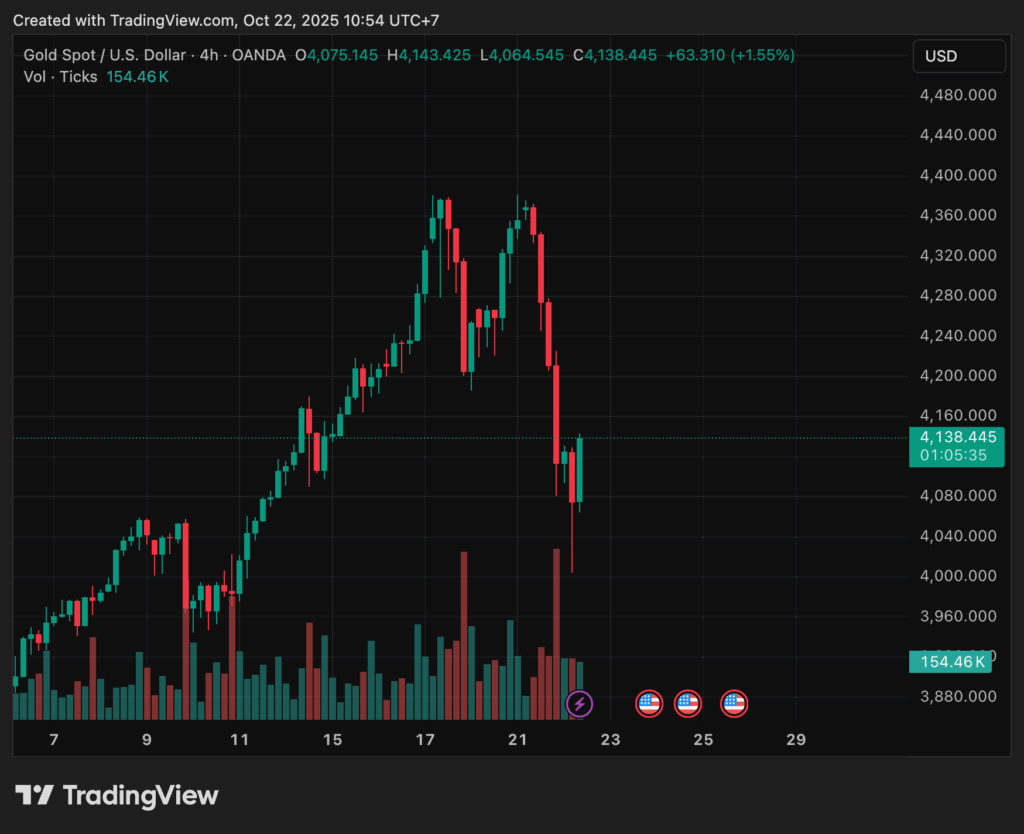Click the middle US flag event icon
The width and height of the screenshot is (1024, 834).
tap(687, 704)
